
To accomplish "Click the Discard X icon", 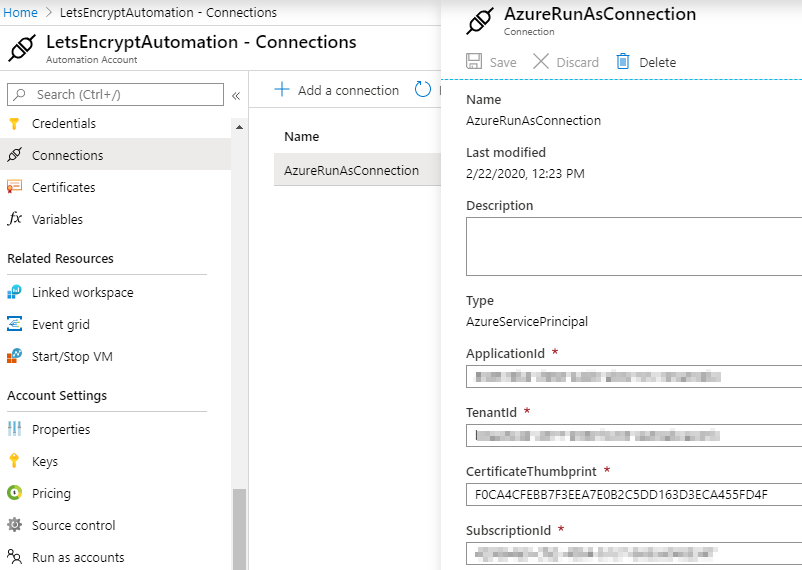I will point(541,61).
